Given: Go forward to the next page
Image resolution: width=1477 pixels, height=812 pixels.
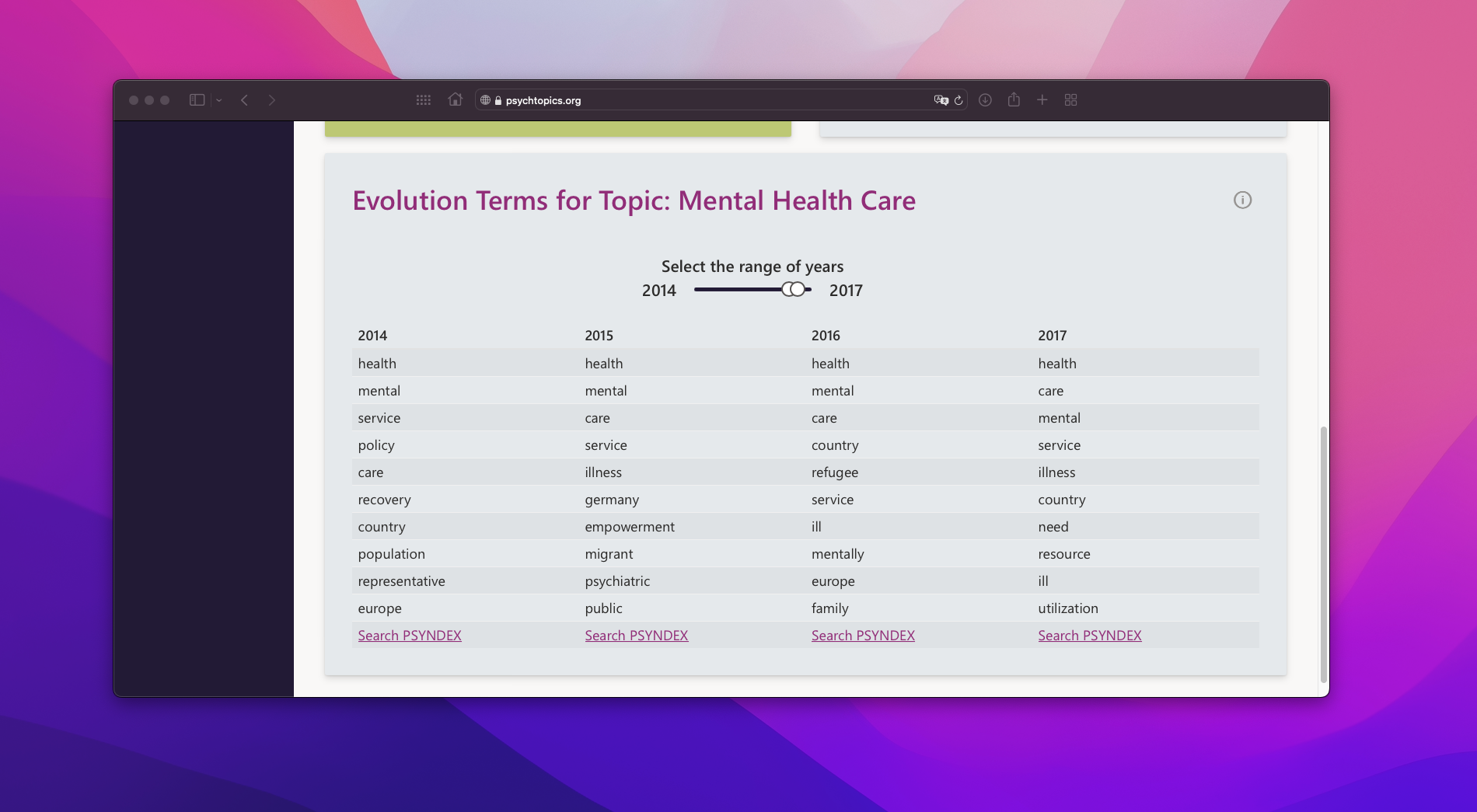Looking at the screenshot, I should coord(271,100).
